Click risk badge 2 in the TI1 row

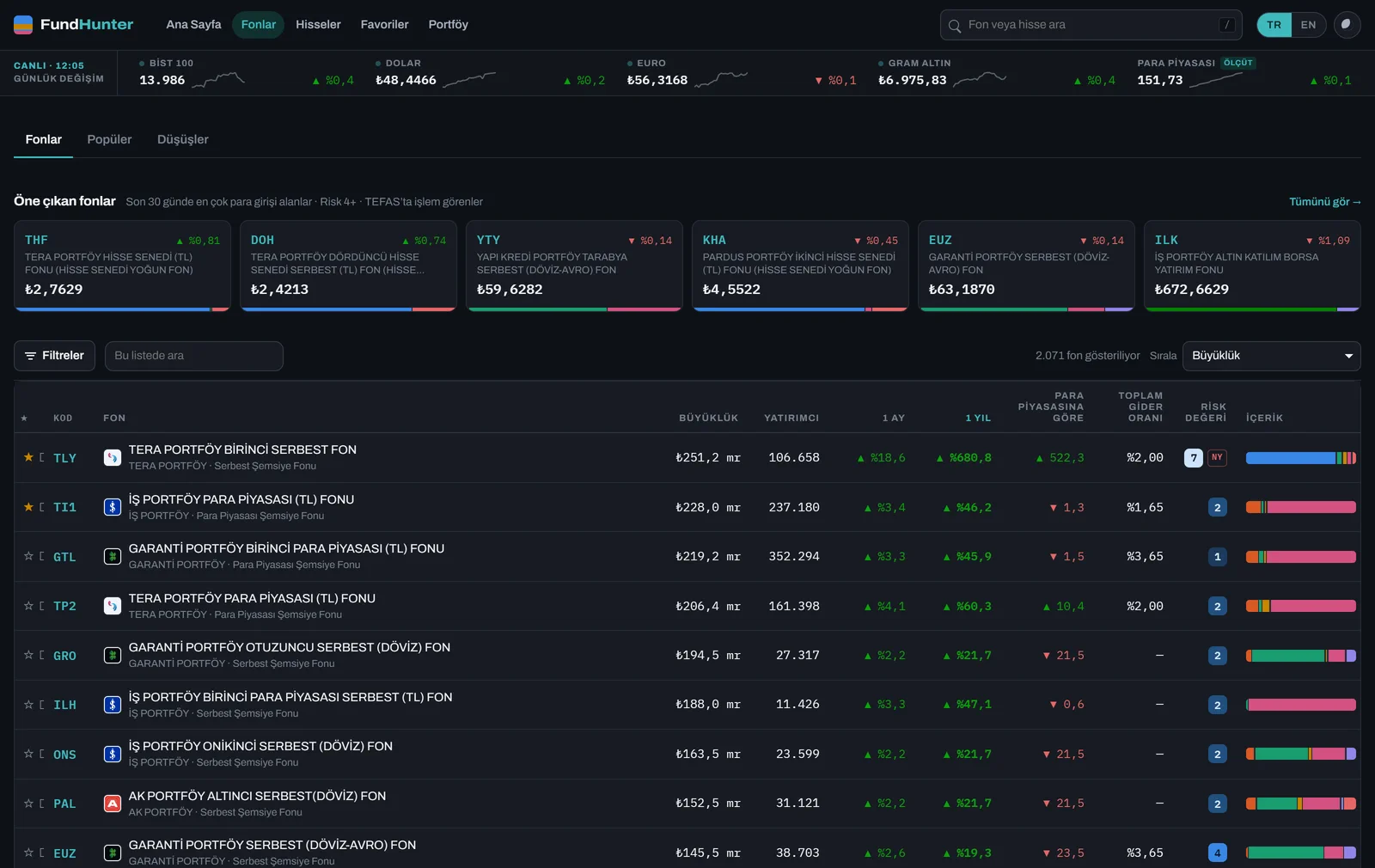[1217, 507]
